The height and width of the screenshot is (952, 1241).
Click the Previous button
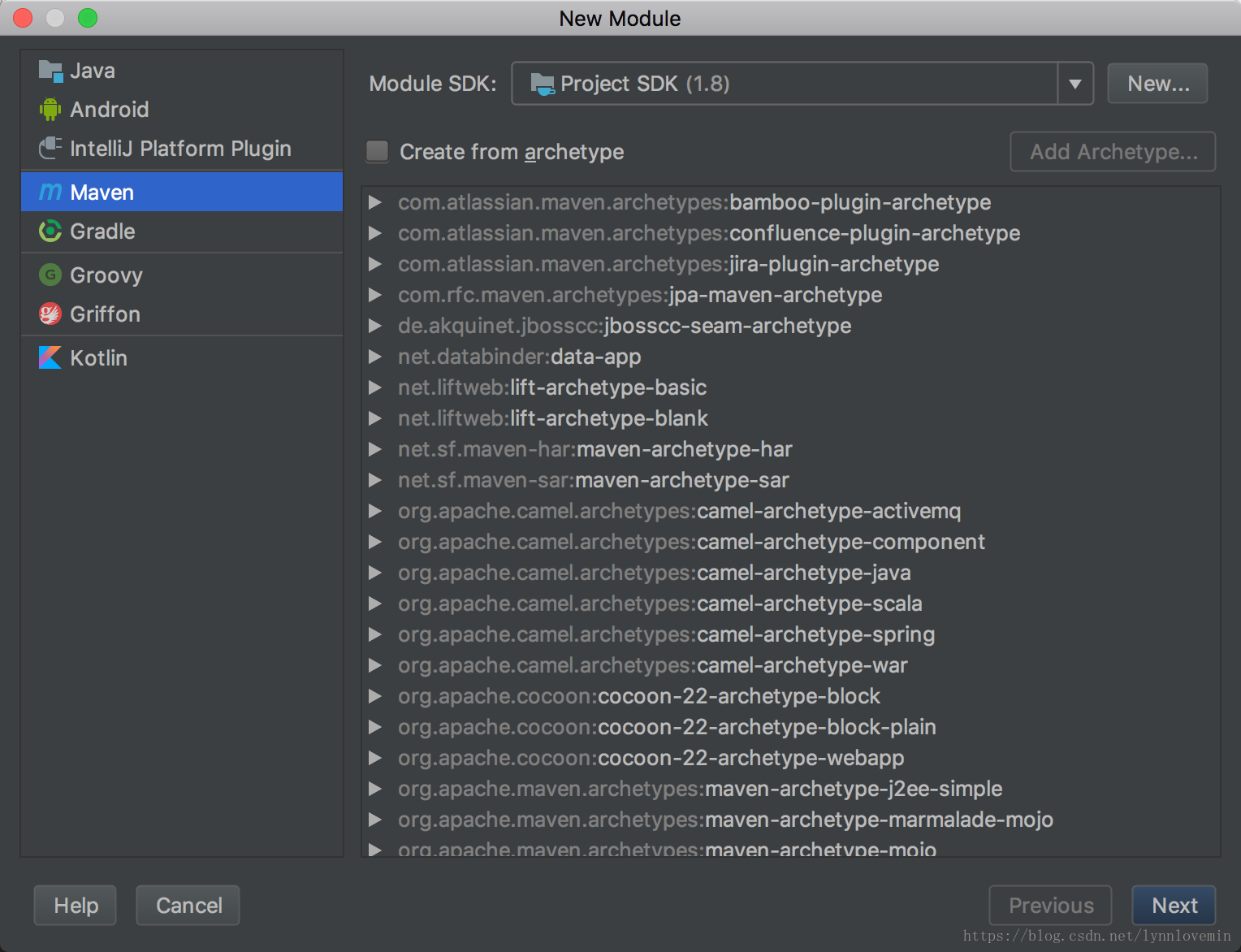coord(1050,905)
